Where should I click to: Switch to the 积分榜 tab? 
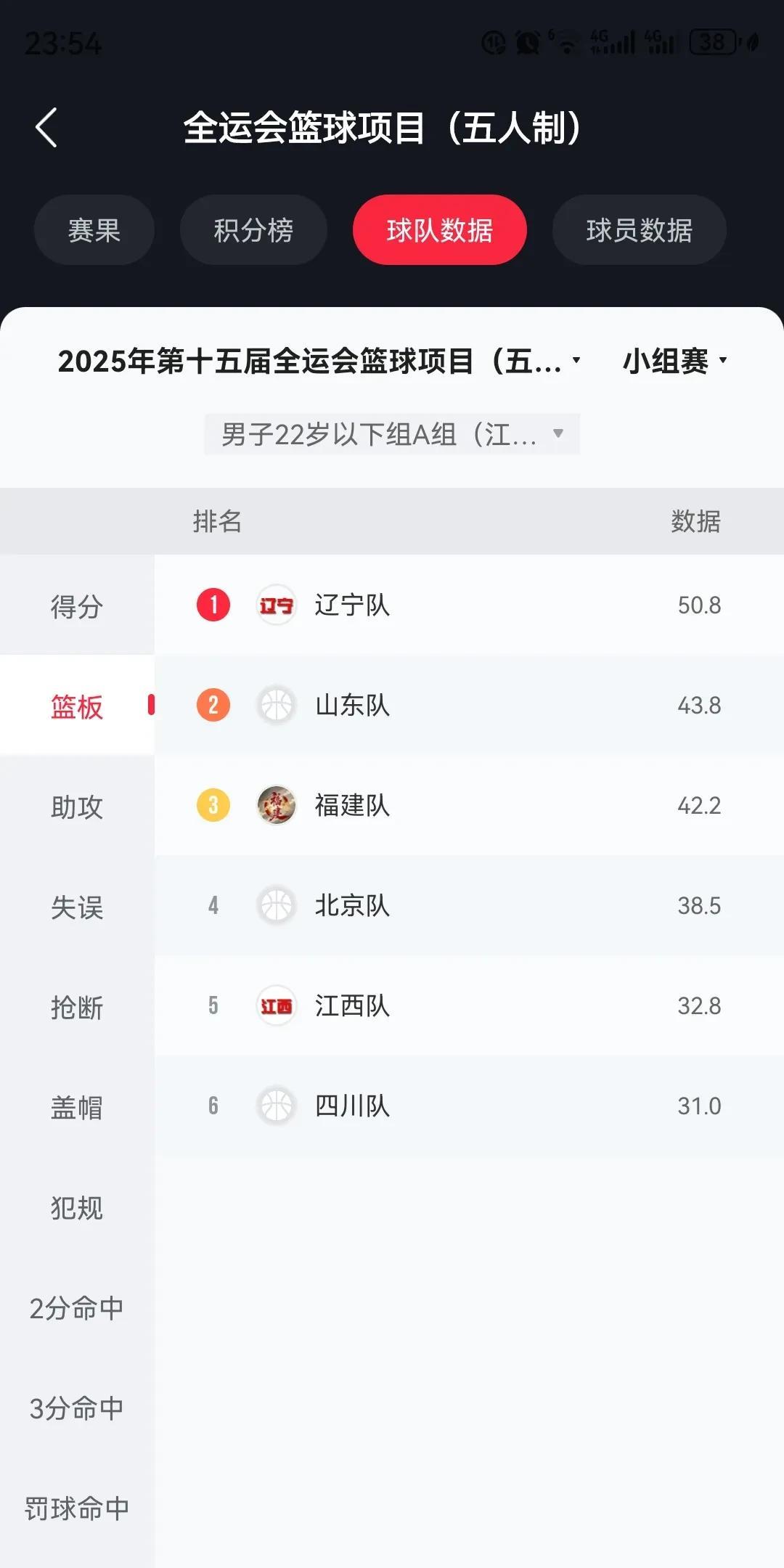(253, 230)
